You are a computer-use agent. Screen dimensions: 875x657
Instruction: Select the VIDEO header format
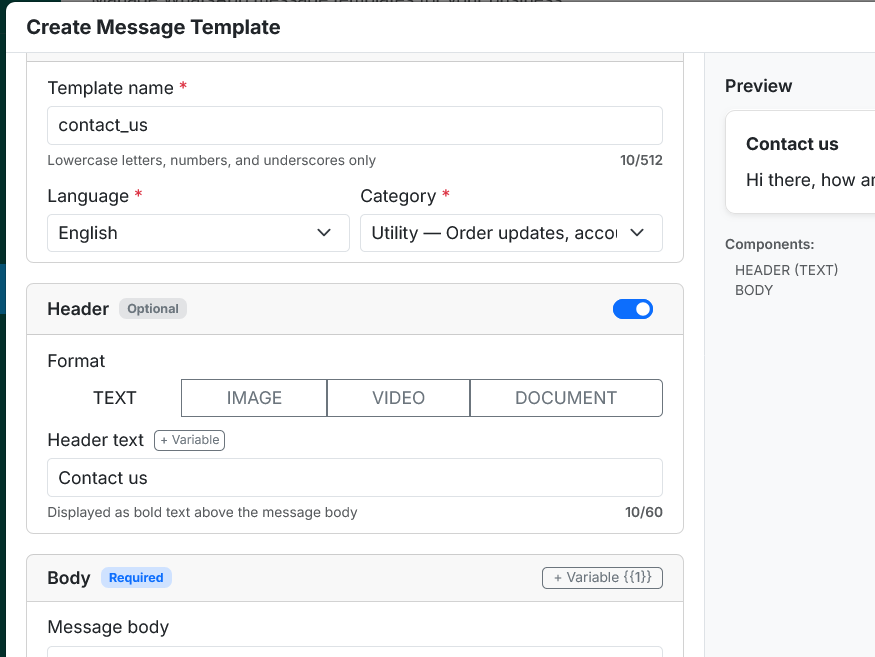click(x=397, y=397)
